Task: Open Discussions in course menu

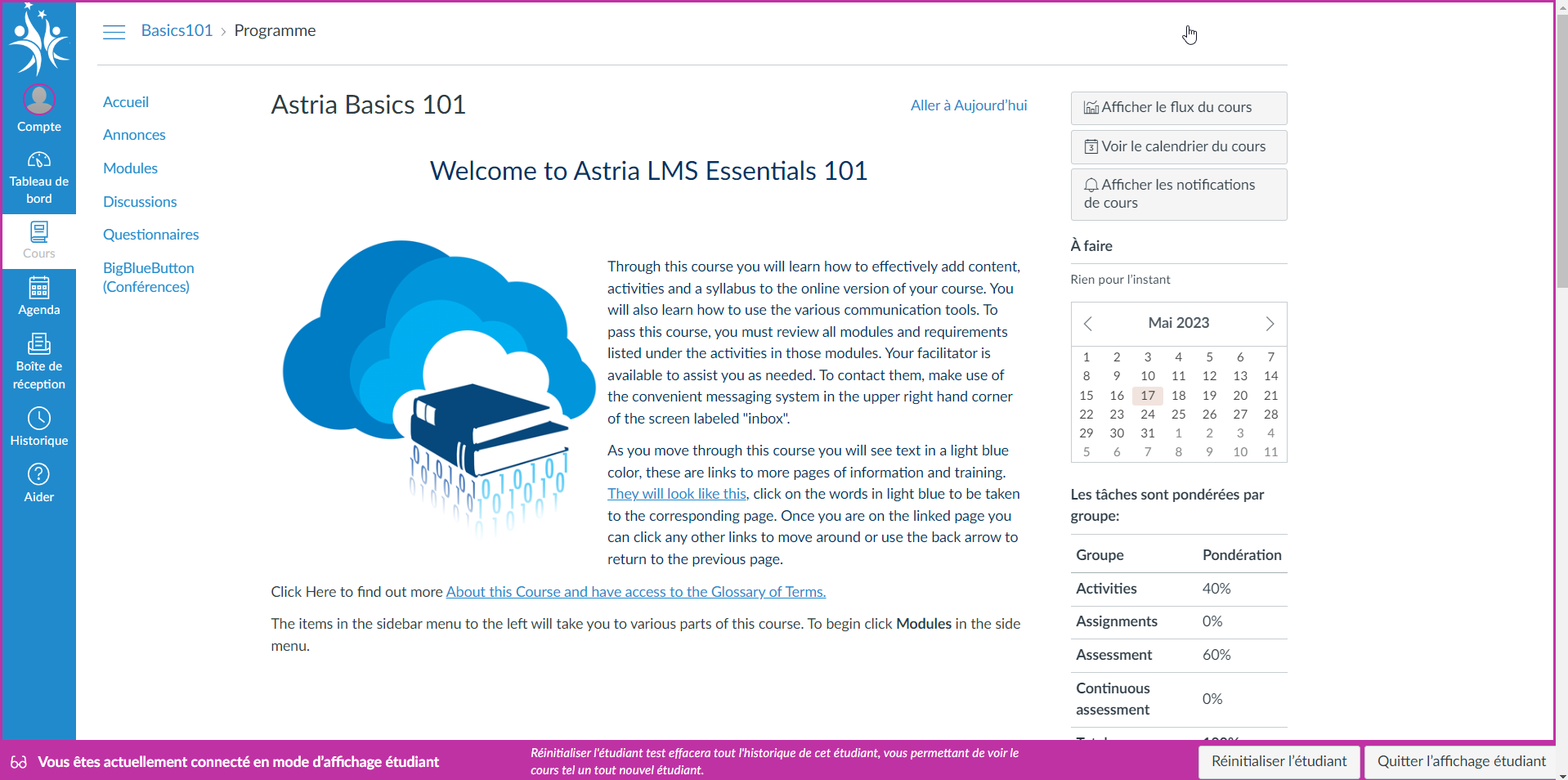Action: 140,202
